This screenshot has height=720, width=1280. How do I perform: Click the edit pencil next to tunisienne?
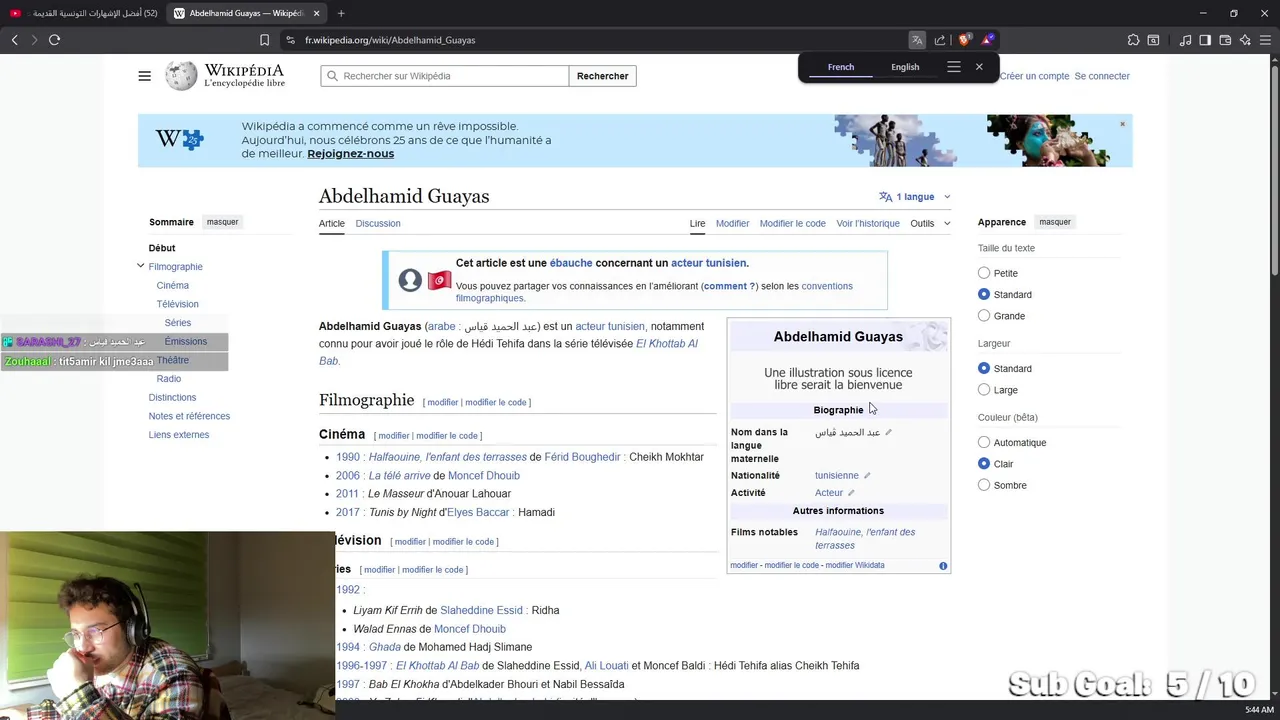[x=867, y=476]
